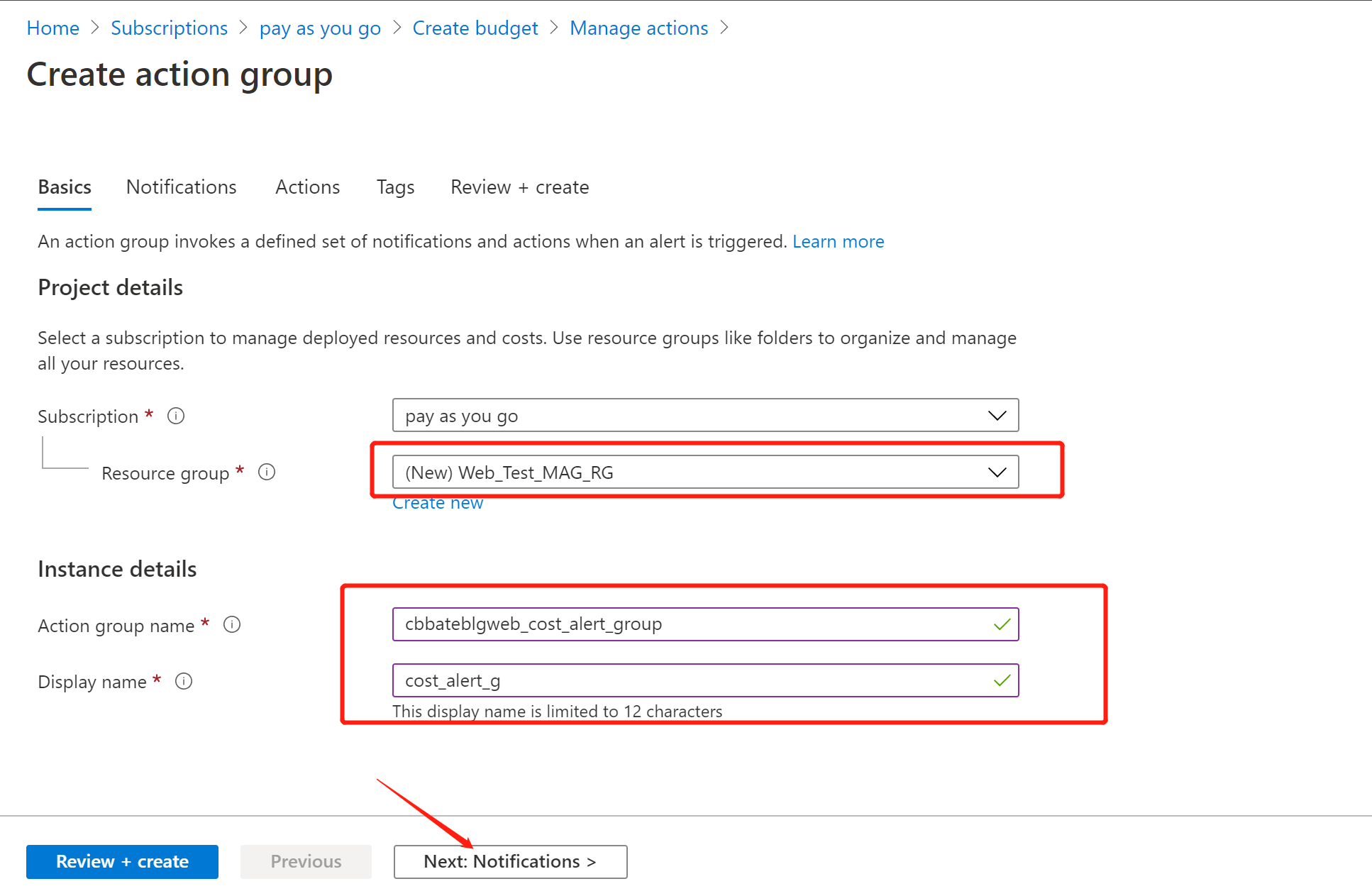The image size is (1372, 896).
Task: Click the Project details heading
Action: (110, 288)
